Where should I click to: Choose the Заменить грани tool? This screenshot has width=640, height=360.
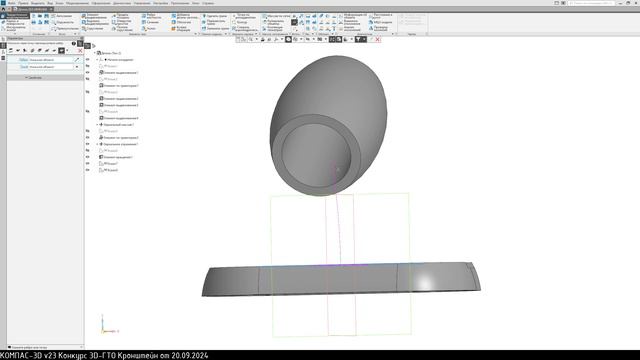(x=215, y=29)
